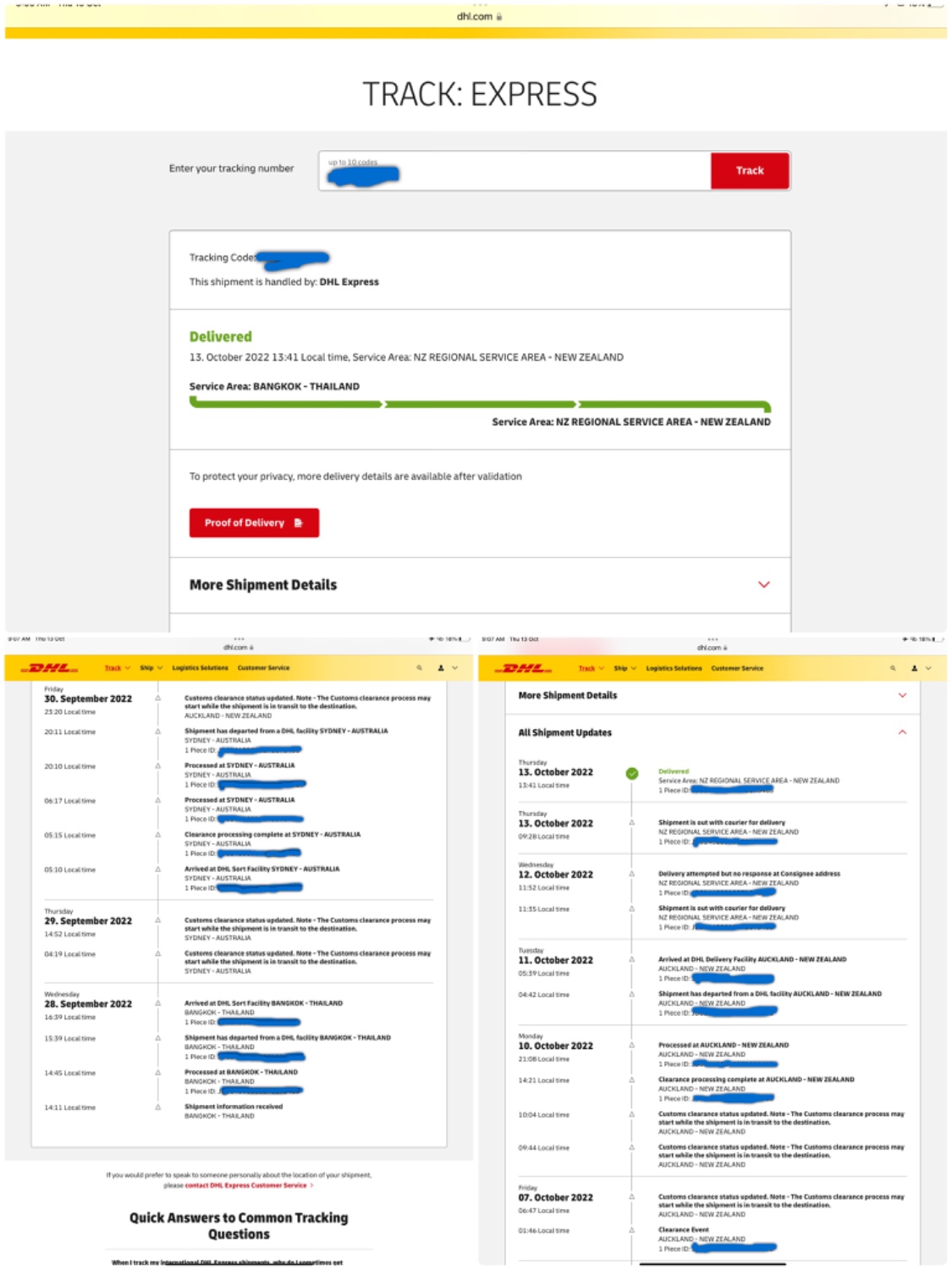Click DHL logo on the September updates page
Screen dimensions: 952x1270
point(50,668)
